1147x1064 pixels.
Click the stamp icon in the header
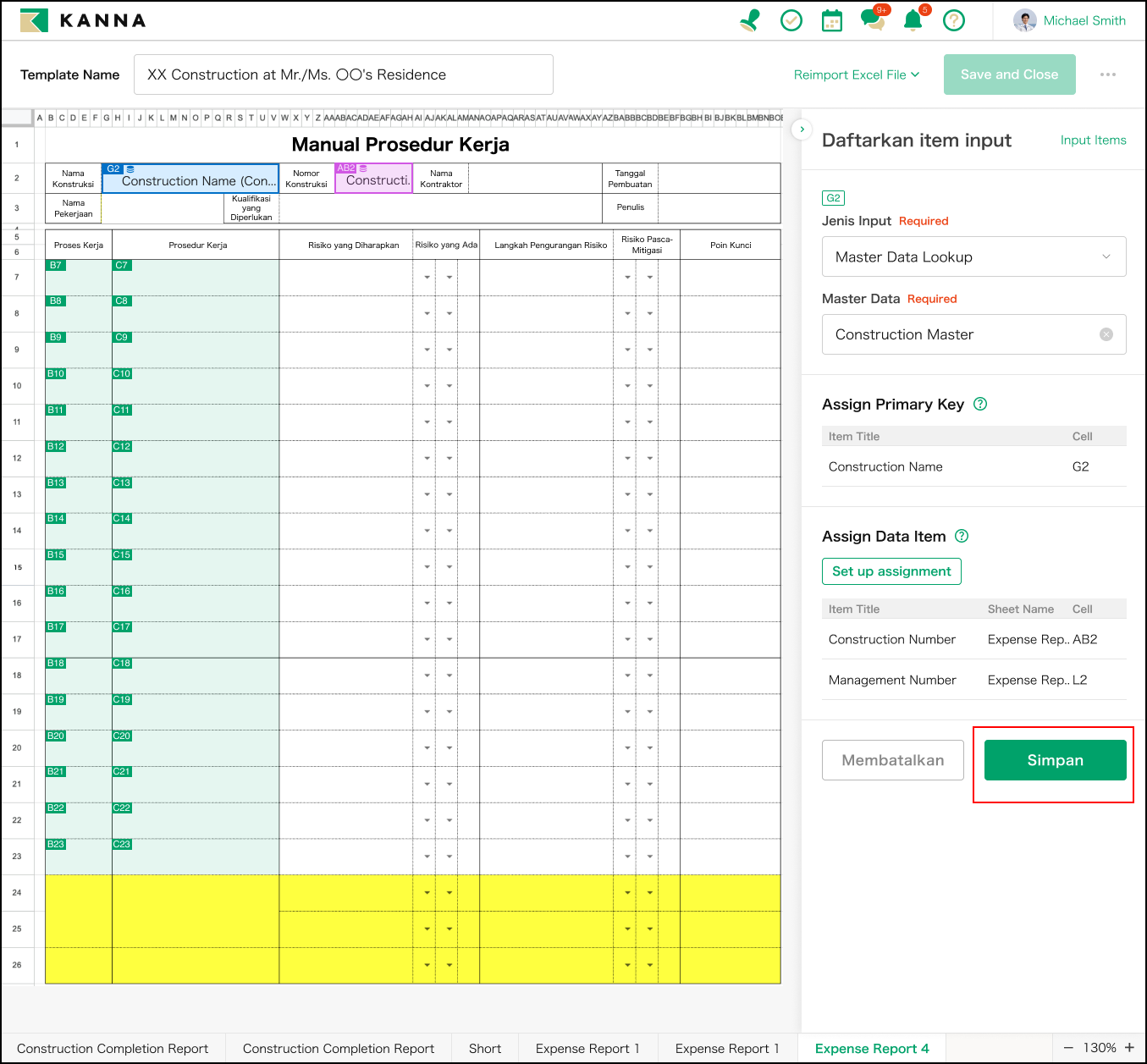click(750, 20)
